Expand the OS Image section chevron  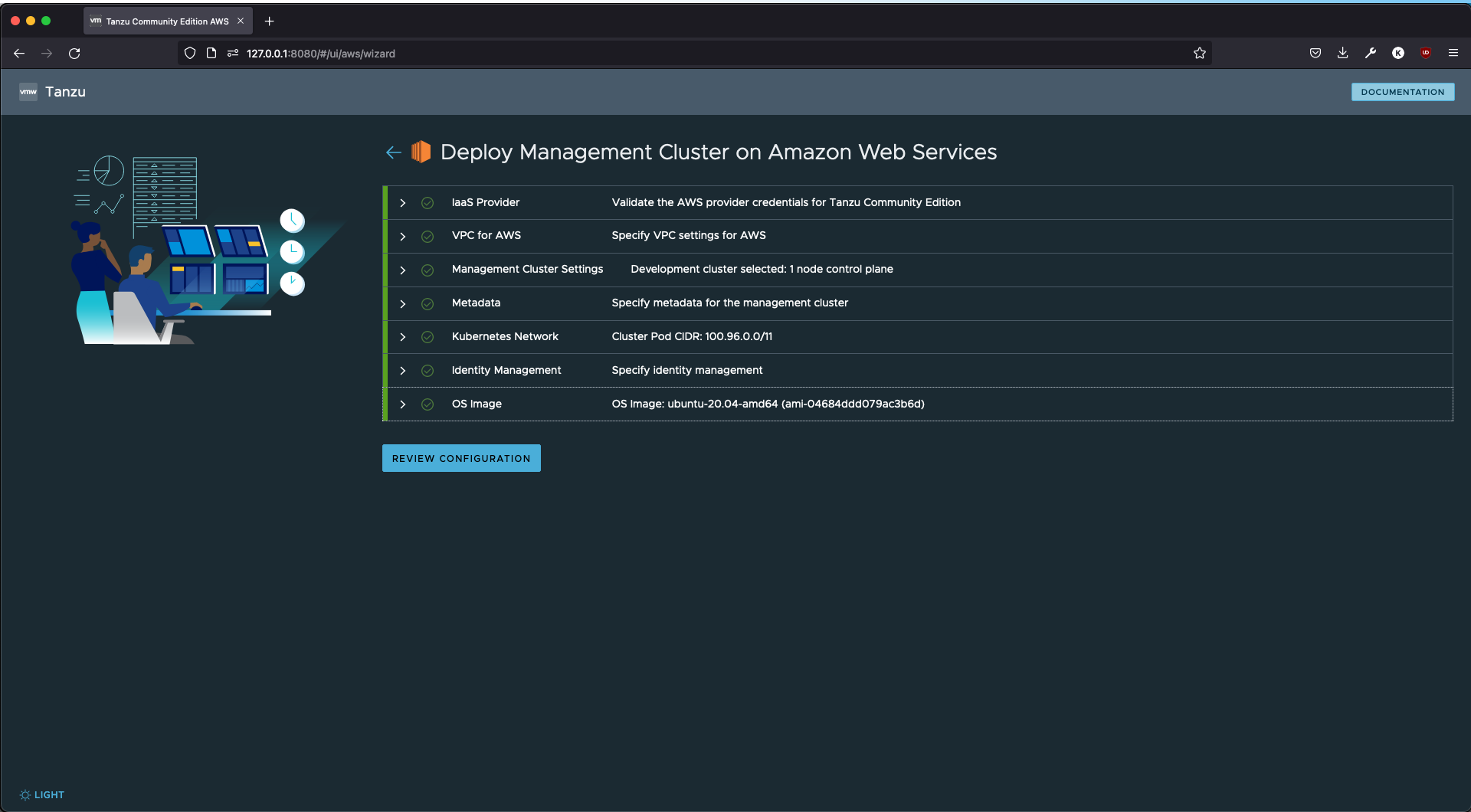(x=402, y=404)
